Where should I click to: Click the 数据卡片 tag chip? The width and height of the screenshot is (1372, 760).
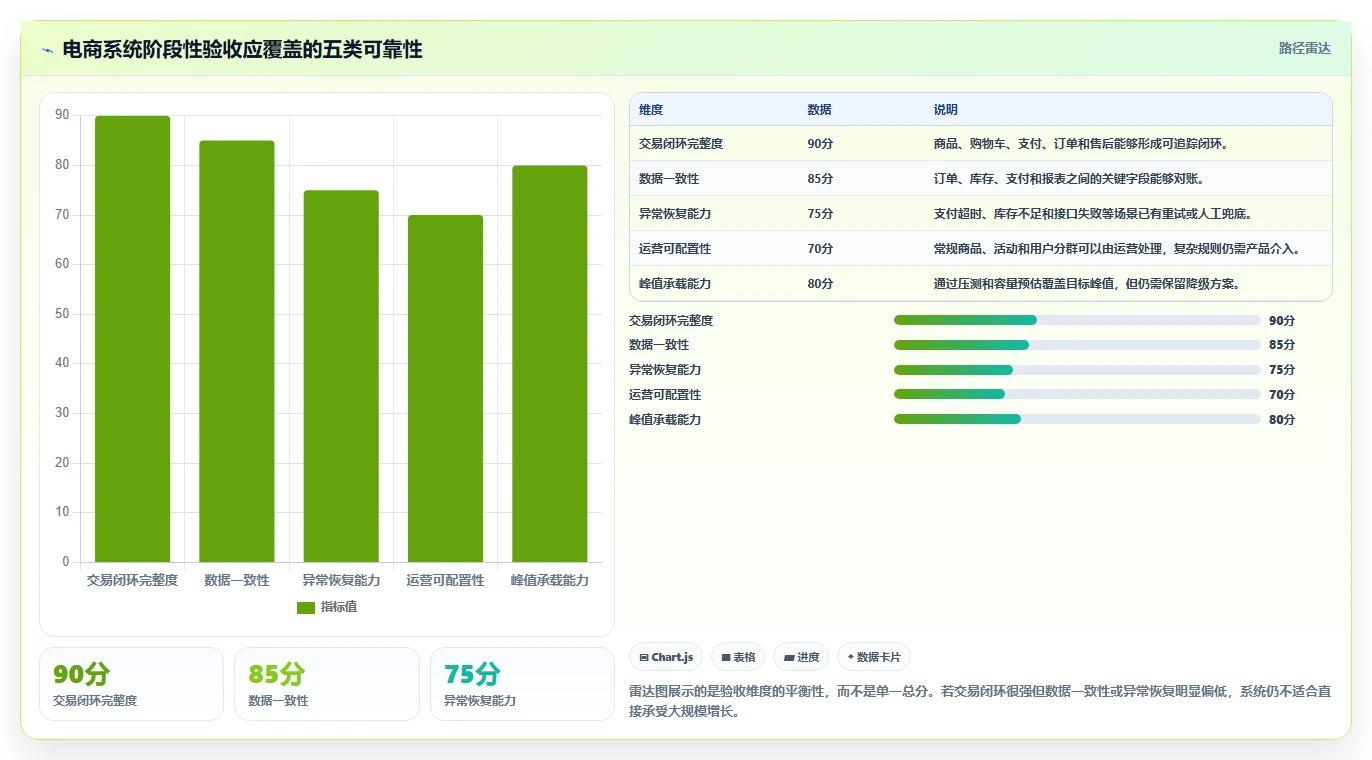pyautogui.click(x=873, y=657)
